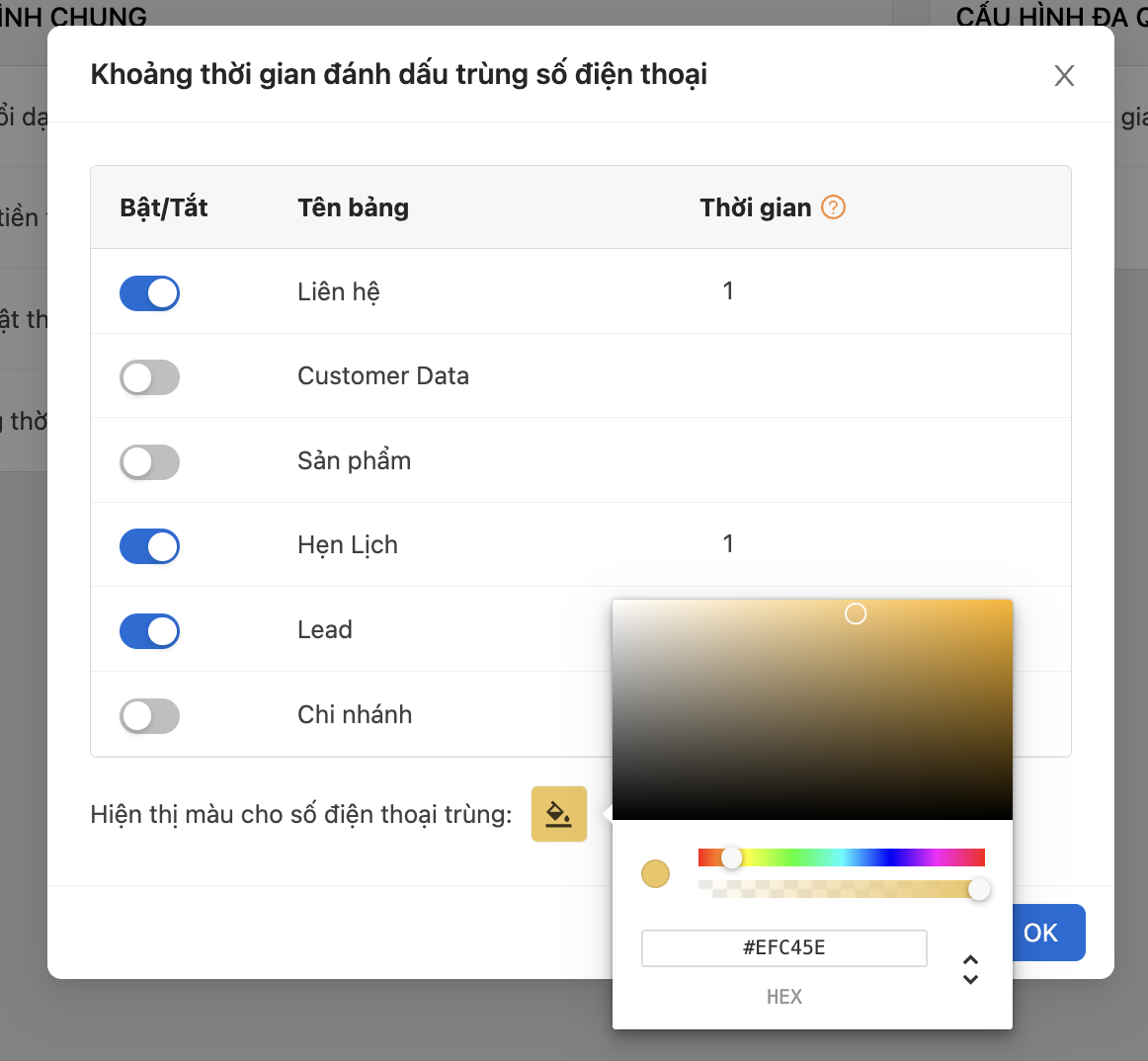Enable the Customer Data toggle
The image size is (1148, 1061).
pos(149,377)
